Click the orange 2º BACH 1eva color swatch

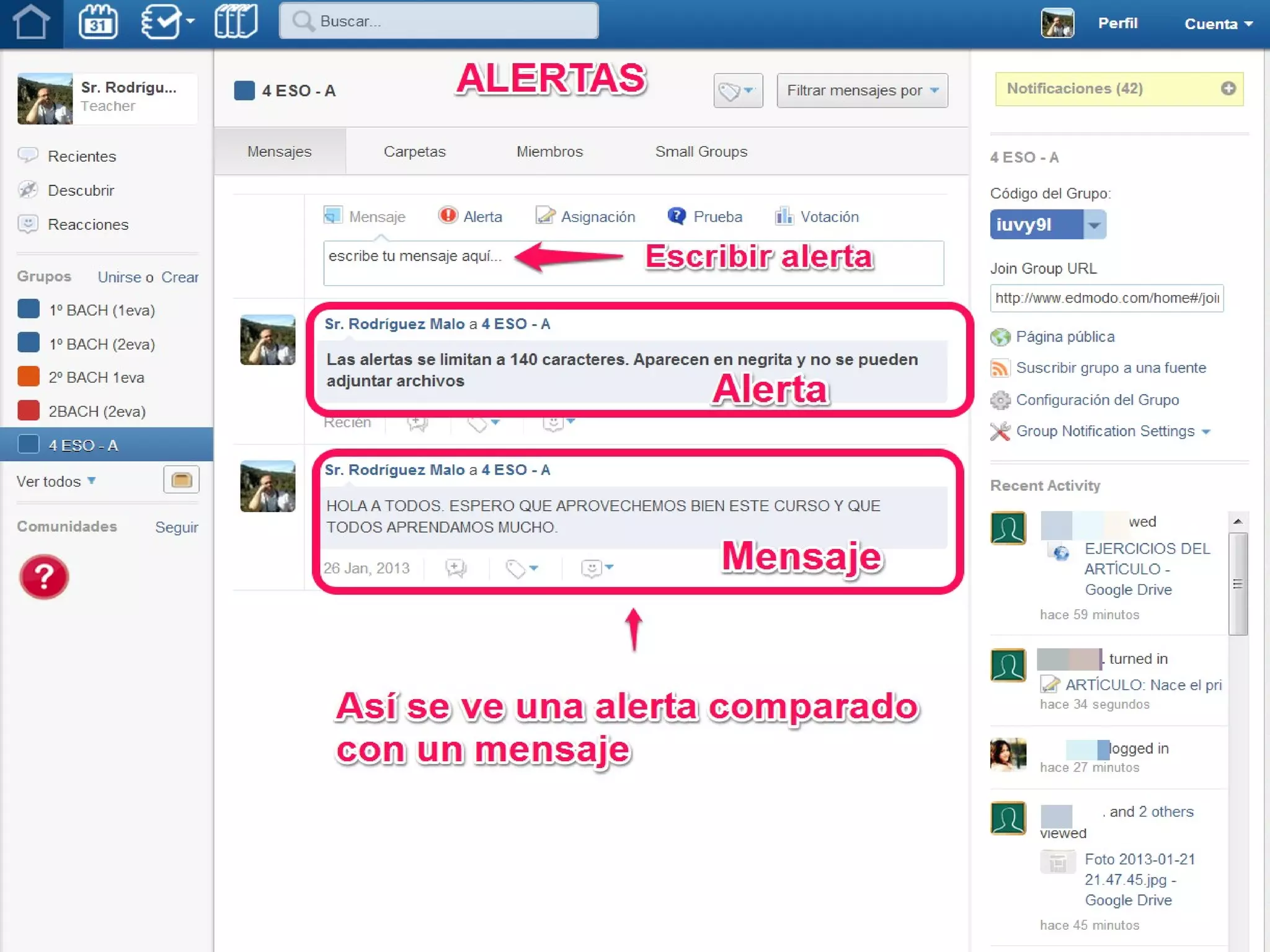[x=29, y=377]
